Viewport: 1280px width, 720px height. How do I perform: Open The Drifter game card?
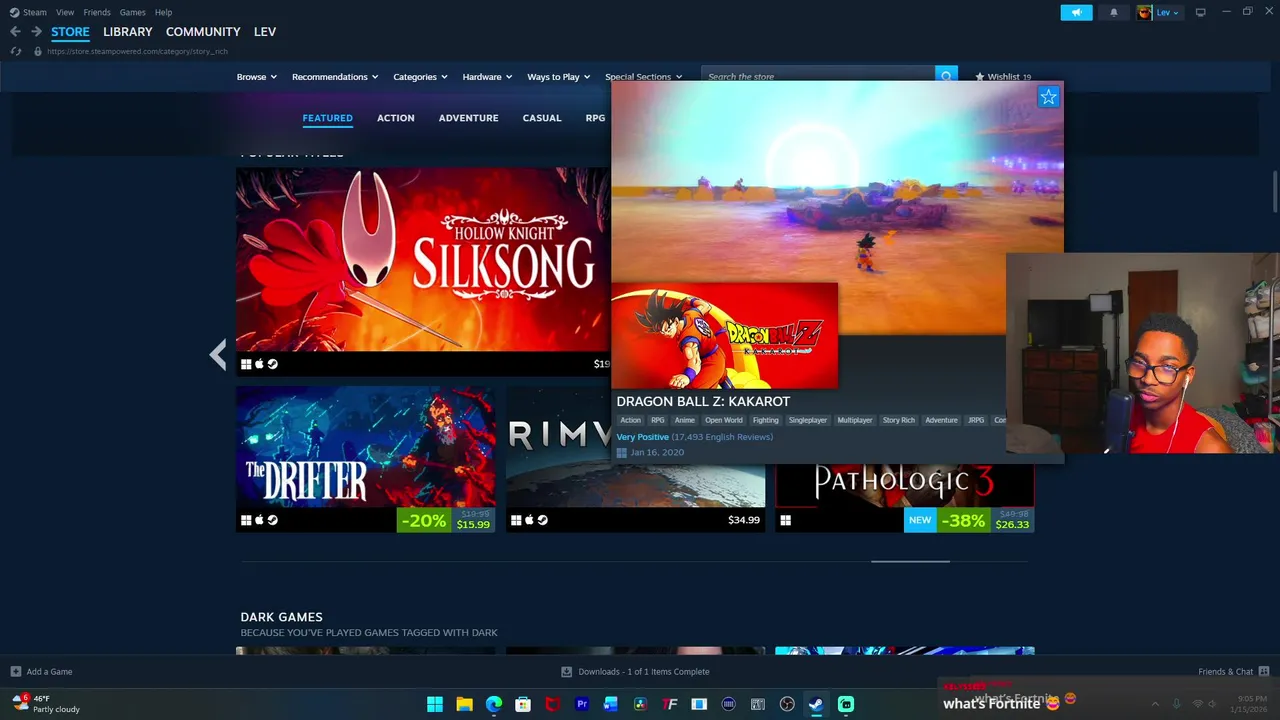[365, 459]
